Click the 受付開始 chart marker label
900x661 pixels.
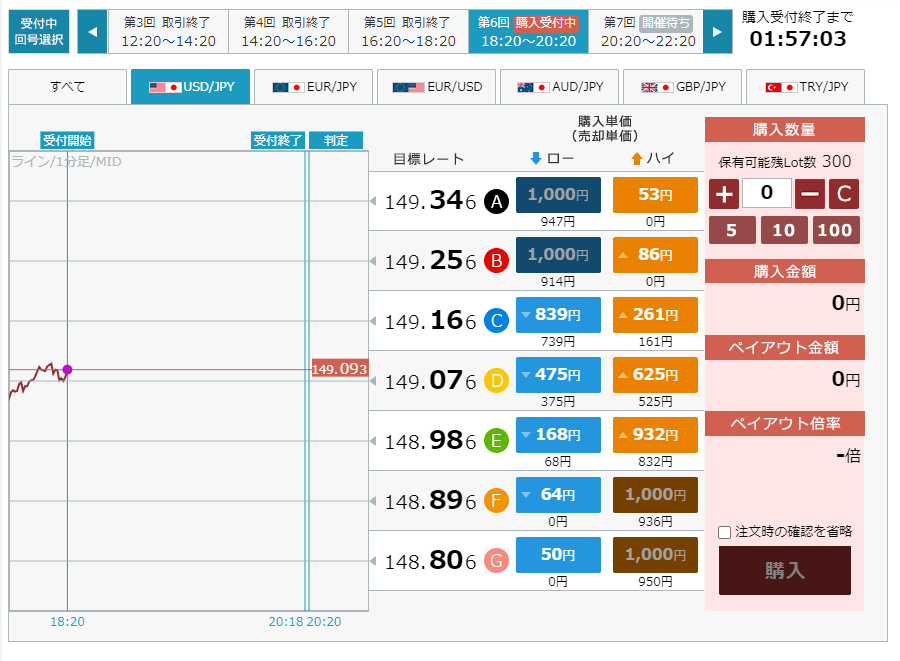pyautogui.click(x=67, y=140)
